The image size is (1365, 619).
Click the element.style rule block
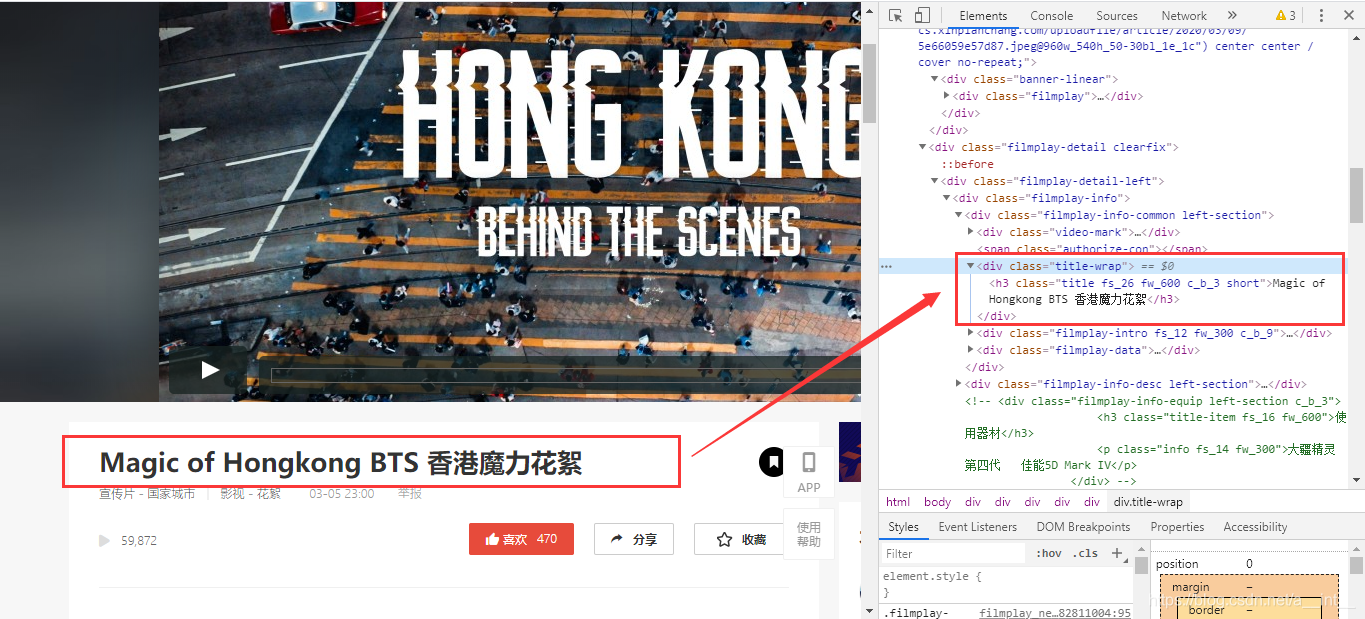pos(1006,585)
